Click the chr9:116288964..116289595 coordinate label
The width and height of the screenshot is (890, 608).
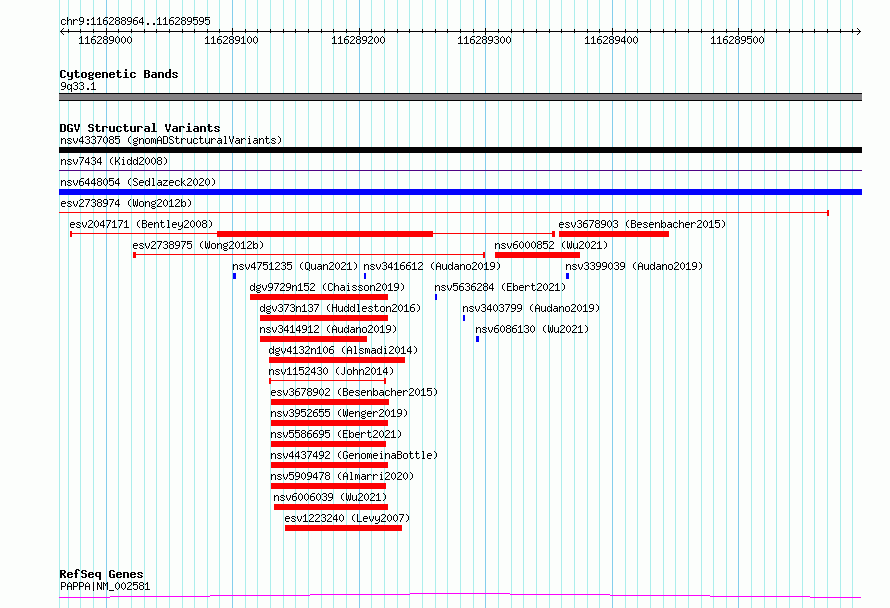click(x=135, y=21)
